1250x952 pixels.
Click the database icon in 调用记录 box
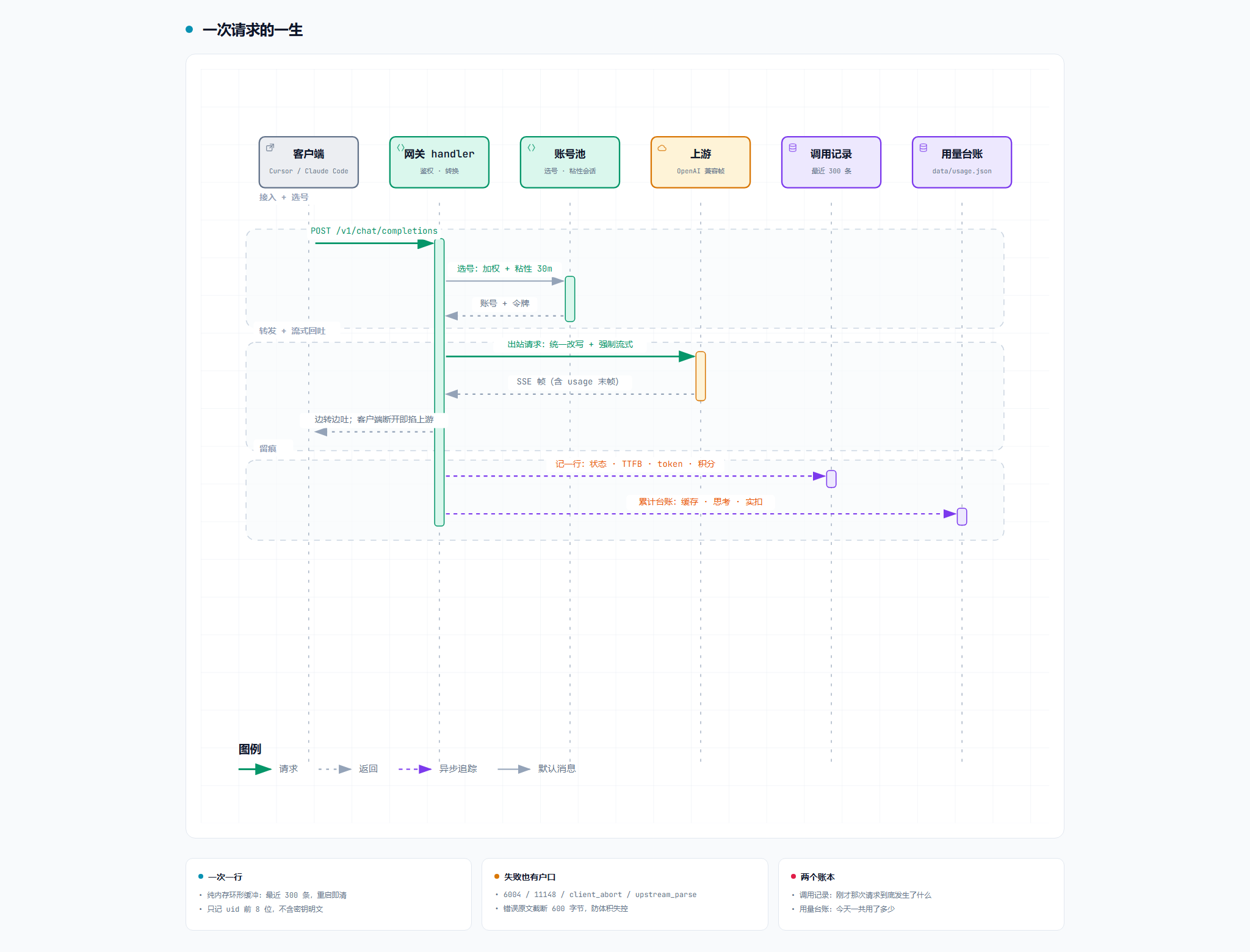tap(792, 148)
